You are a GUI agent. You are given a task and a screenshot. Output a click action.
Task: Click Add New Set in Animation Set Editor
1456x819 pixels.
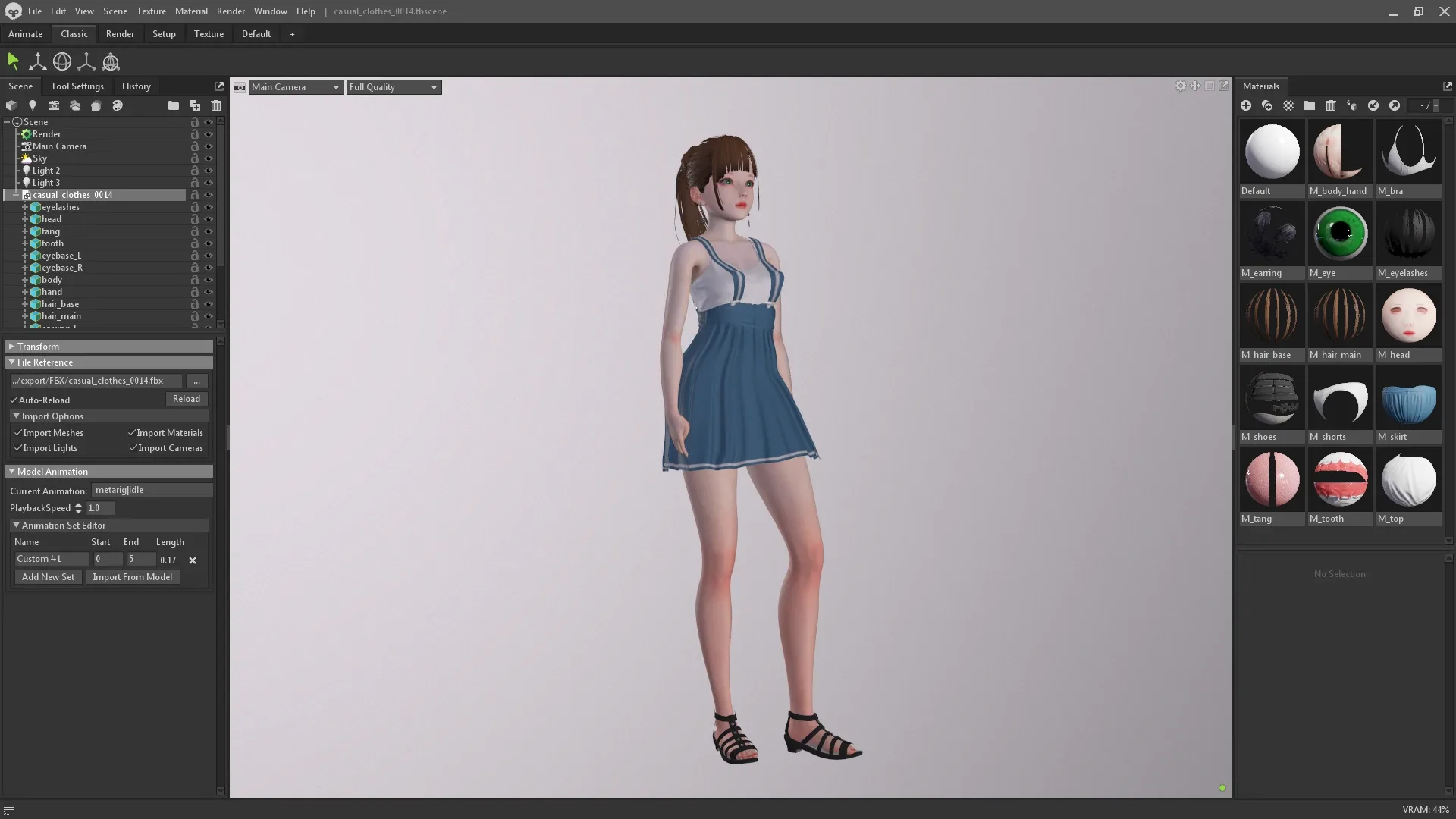[x=48, y=576]
